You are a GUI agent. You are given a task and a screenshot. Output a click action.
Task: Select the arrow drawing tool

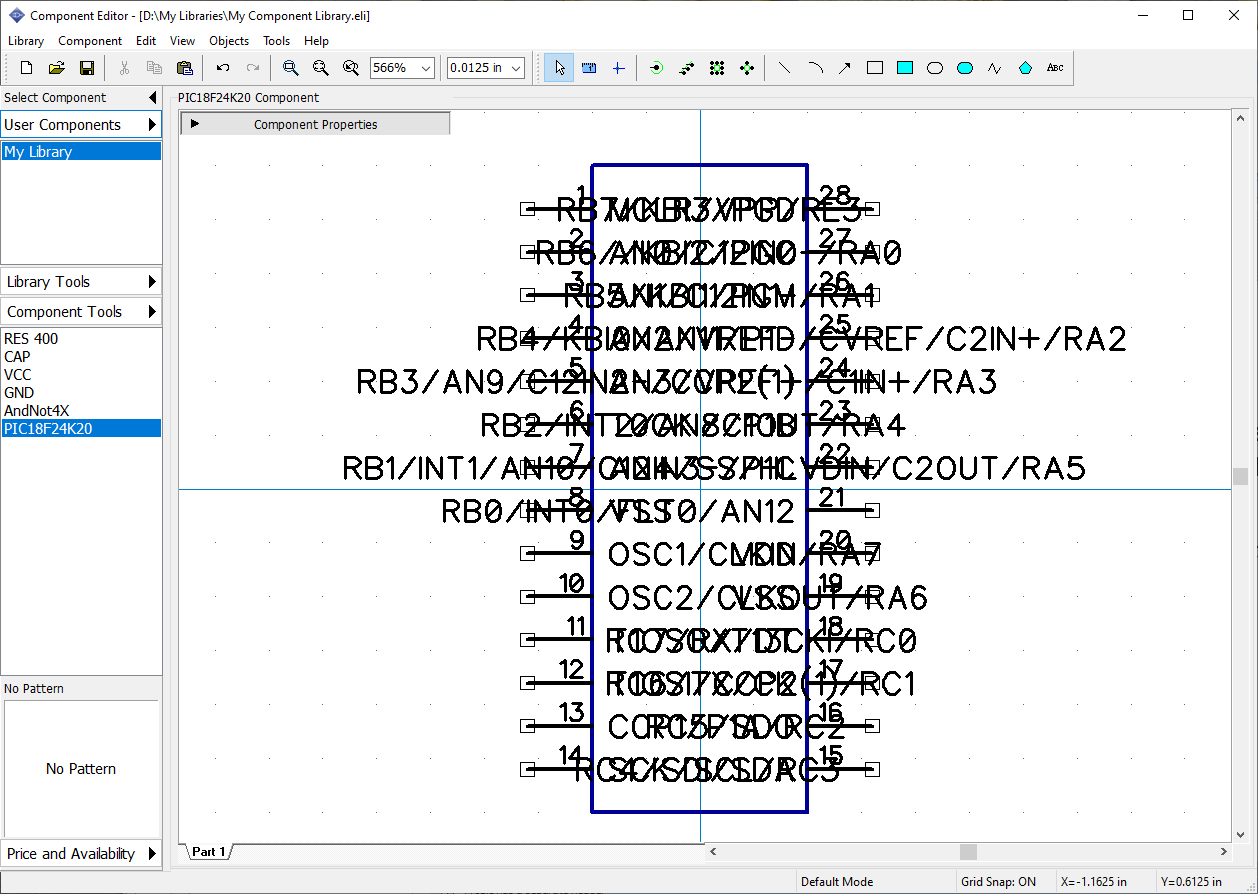(x=845, y=68)
